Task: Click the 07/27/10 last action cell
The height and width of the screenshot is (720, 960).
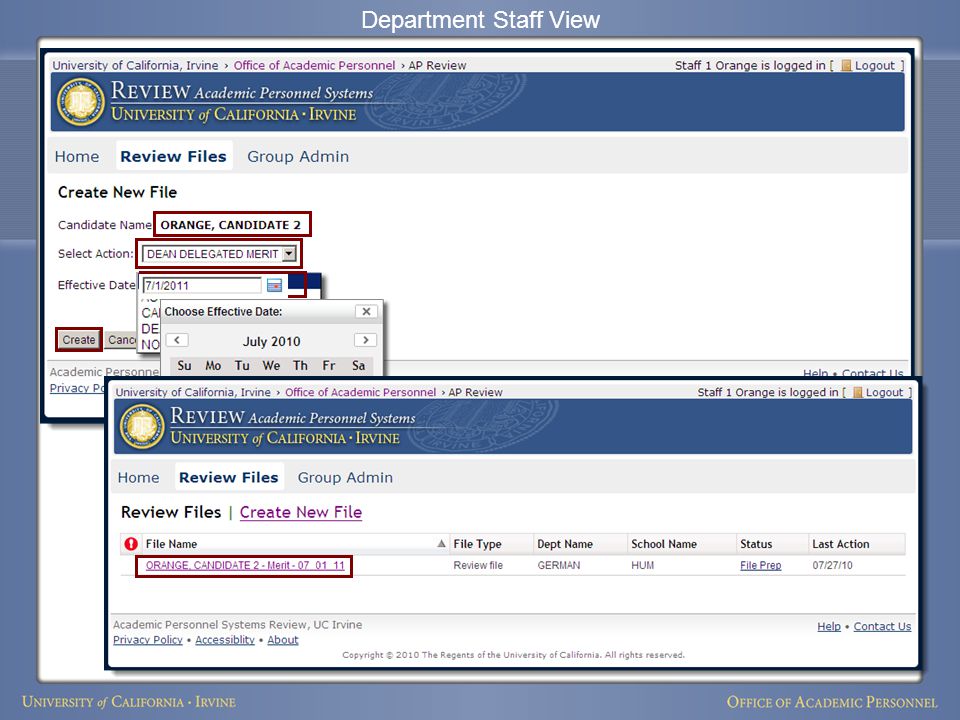Action: point(832,565)
